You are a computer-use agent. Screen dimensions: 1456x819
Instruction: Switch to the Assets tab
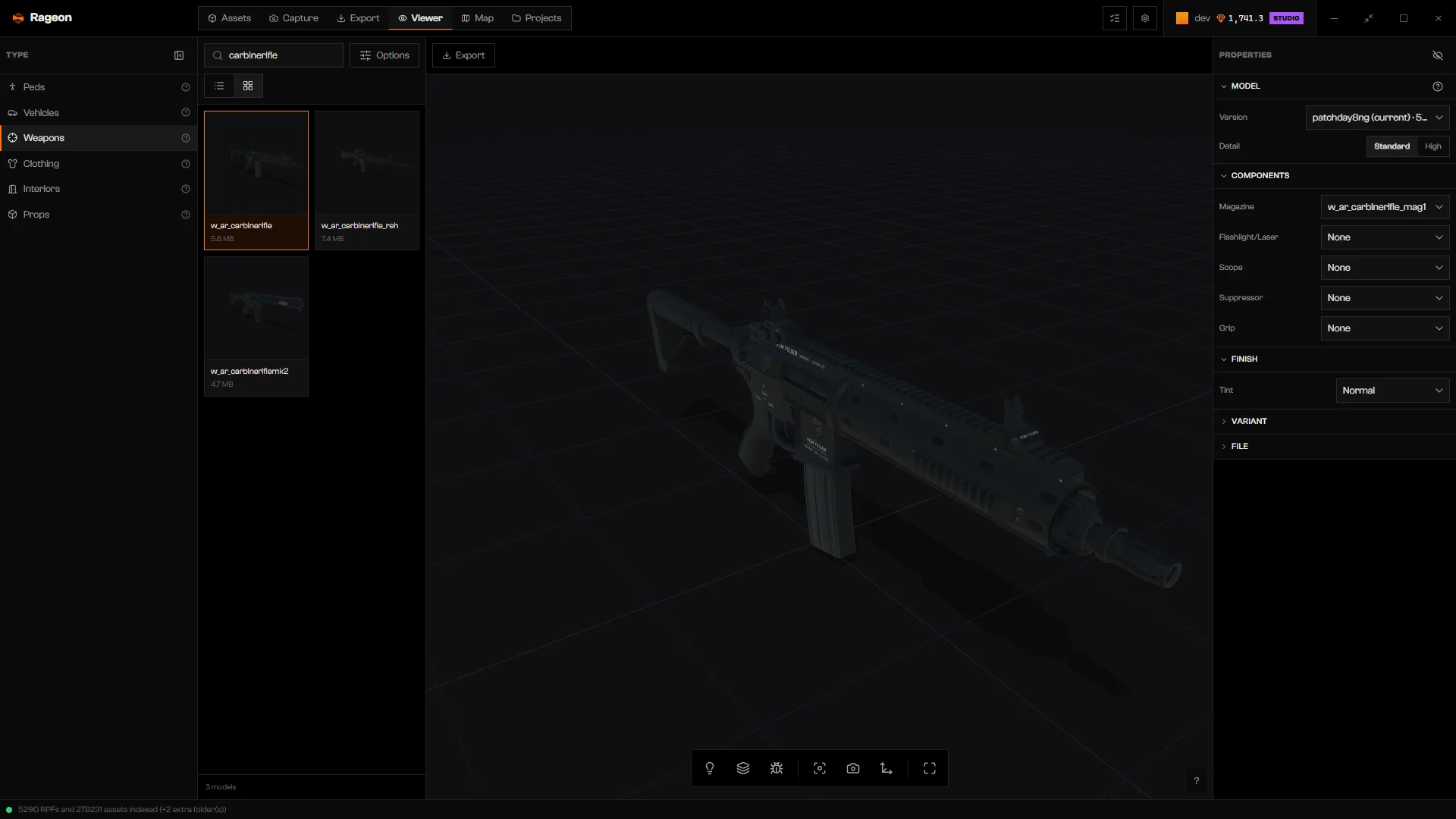(229, 18)
